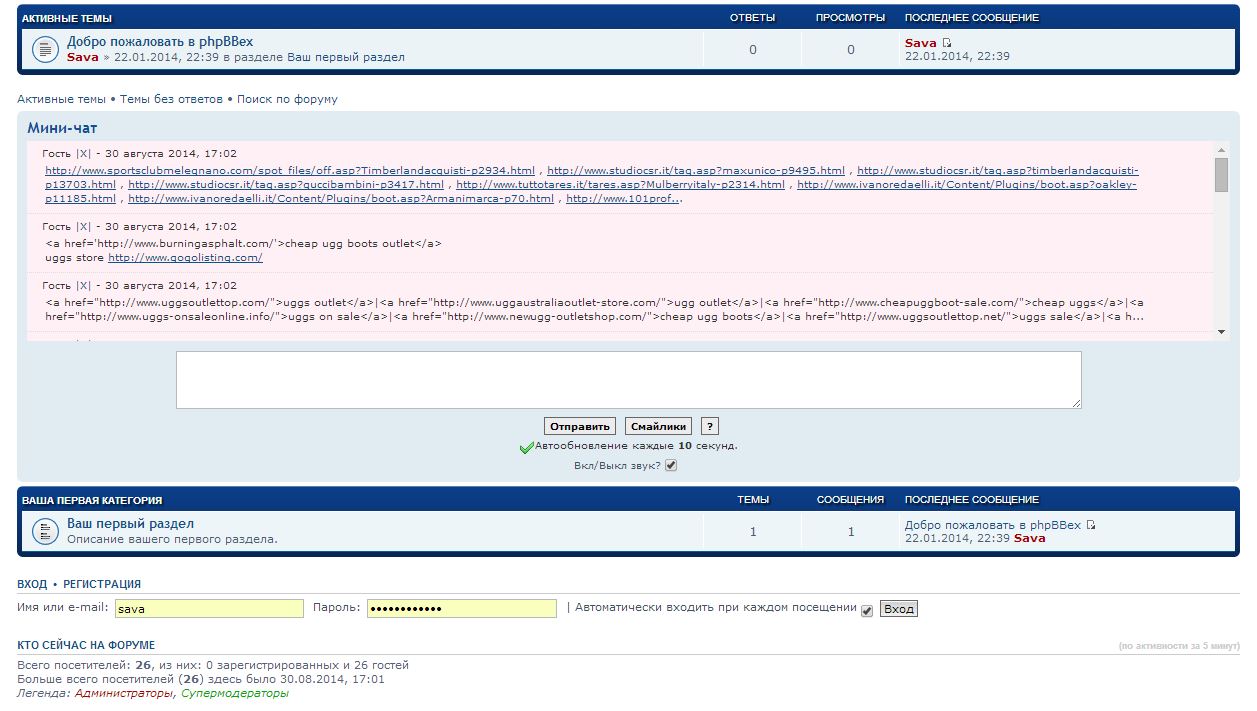
Task: Click the topic icon beside Добро пожаловать в phpBBex
Action: (45, 50)
